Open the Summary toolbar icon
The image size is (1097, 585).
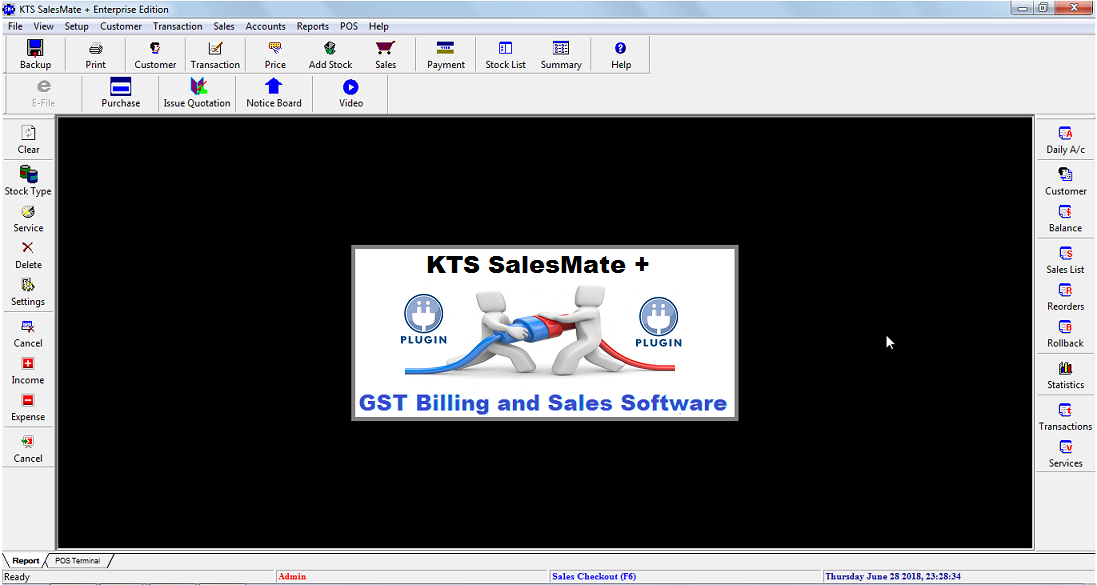pyautogui.click(x=561, y=48)
